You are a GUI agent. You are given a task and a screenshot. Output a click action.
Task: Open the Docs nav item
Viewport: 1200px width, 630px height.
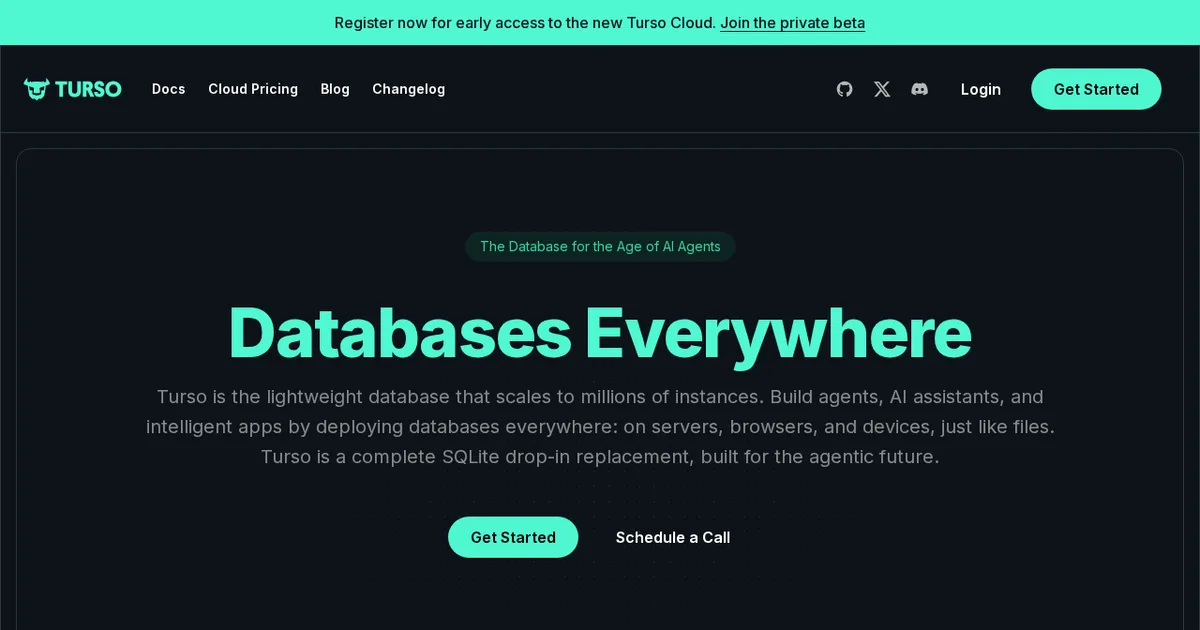169,89
